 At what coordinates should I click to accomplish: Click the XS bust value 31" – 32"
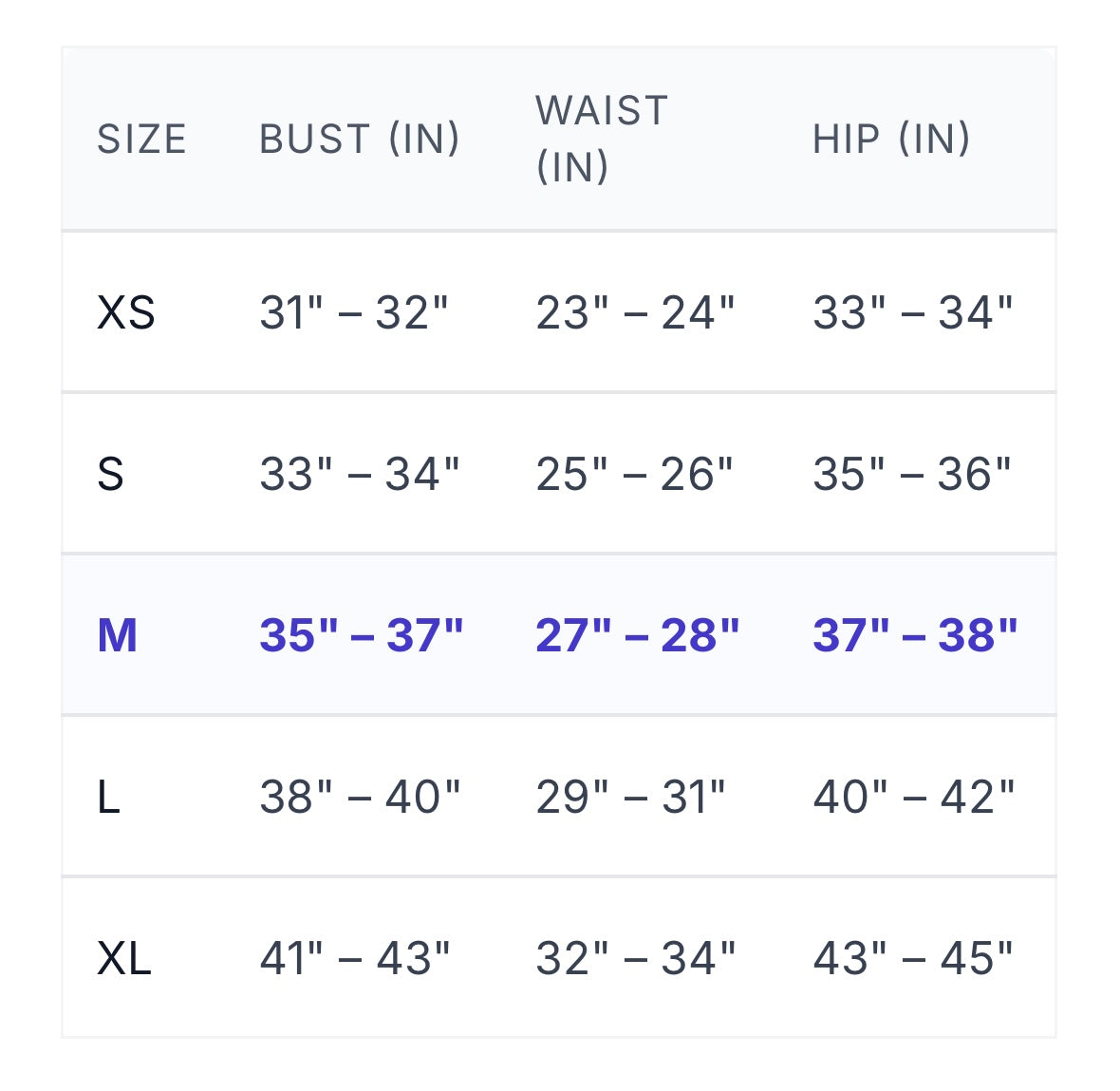(353, 312)
